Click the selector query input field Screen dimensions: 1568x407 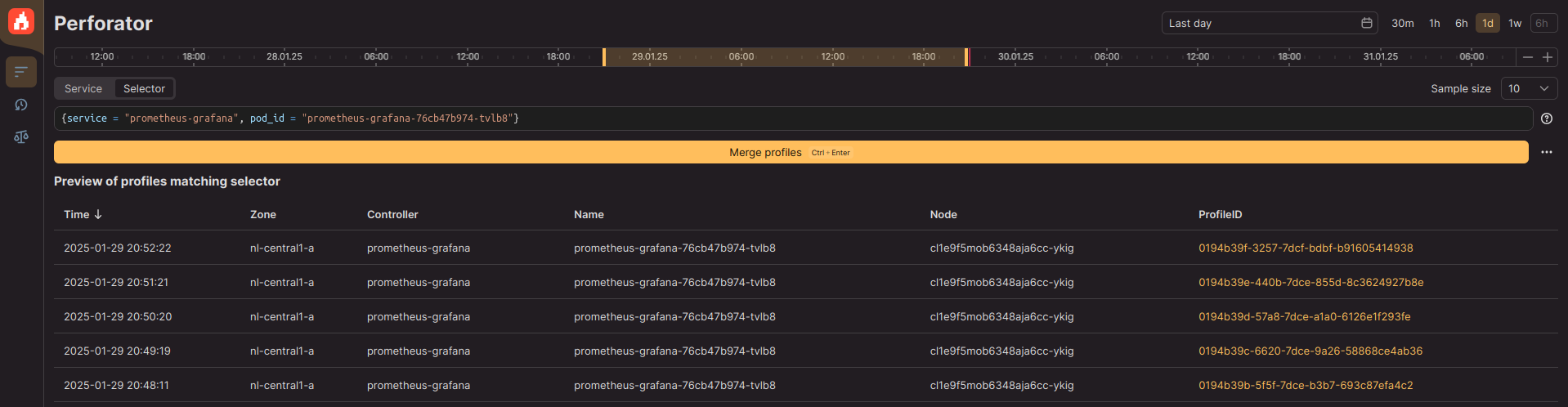click(793, 119)
